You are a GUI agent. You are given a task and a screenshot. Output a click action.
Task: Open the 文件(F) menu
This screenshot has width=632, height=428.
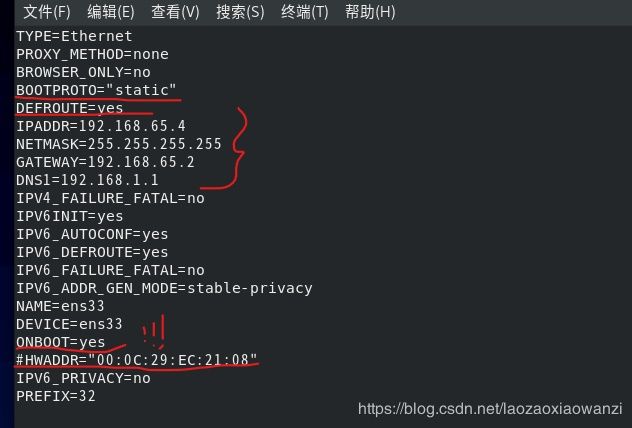[47, 12]
